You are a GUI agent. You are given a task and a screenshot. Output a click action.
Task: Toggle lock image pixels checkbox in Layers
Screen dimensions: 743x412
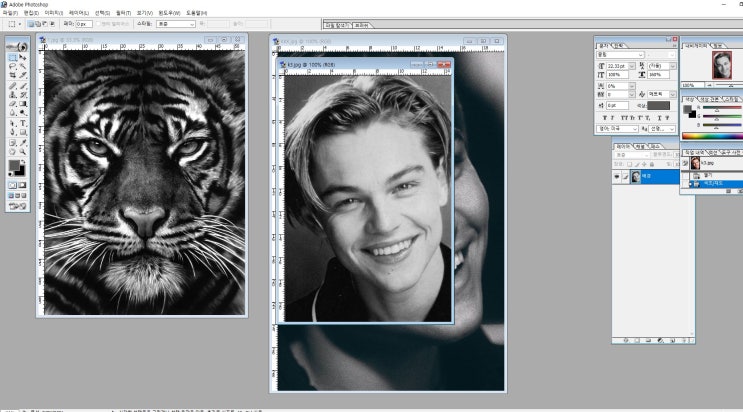click(x=637, y=164)
